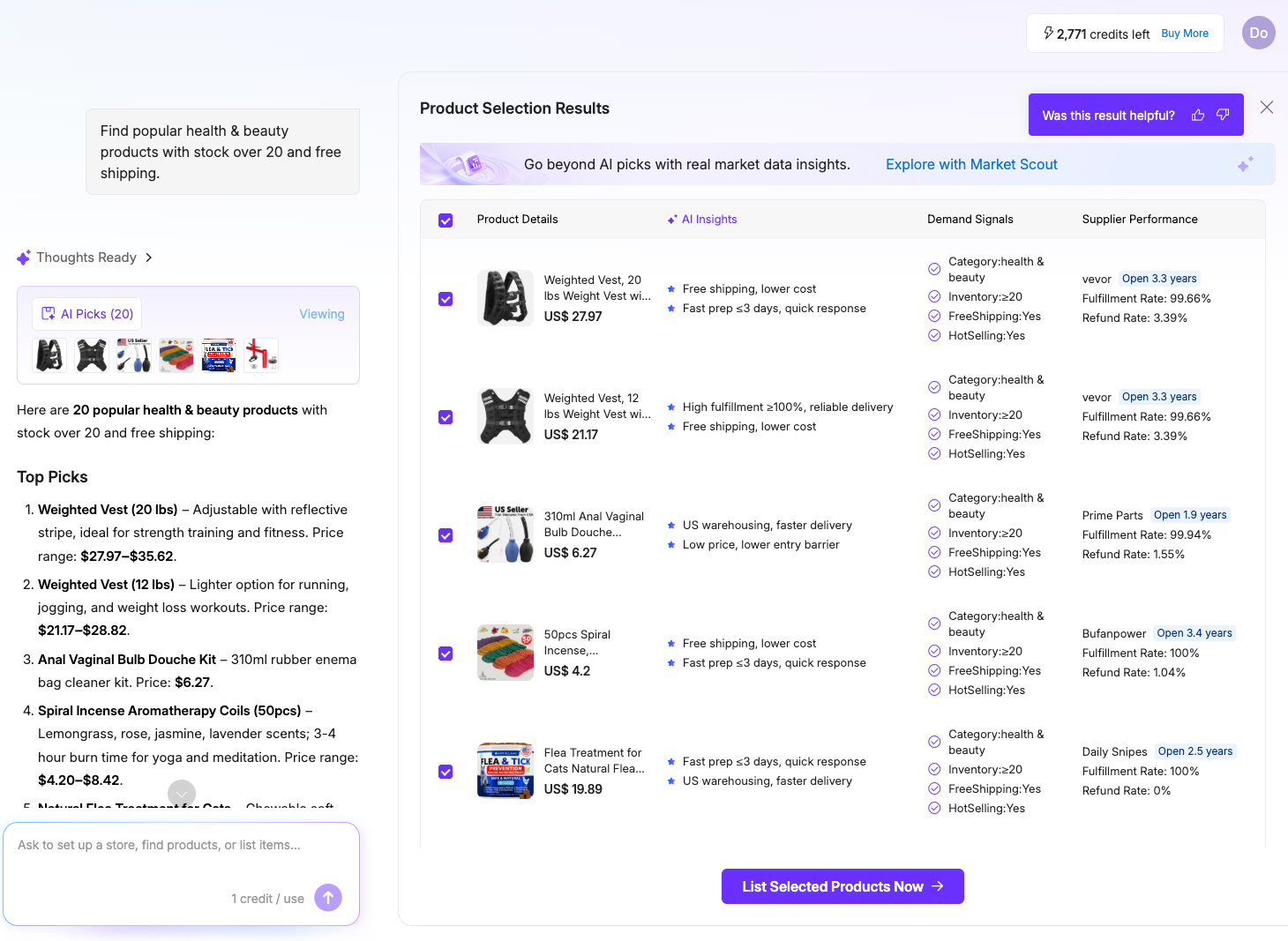Click the Weighted Vest, 20 lbs title
Screen dimensions: 1288x941
pos(598,288)
